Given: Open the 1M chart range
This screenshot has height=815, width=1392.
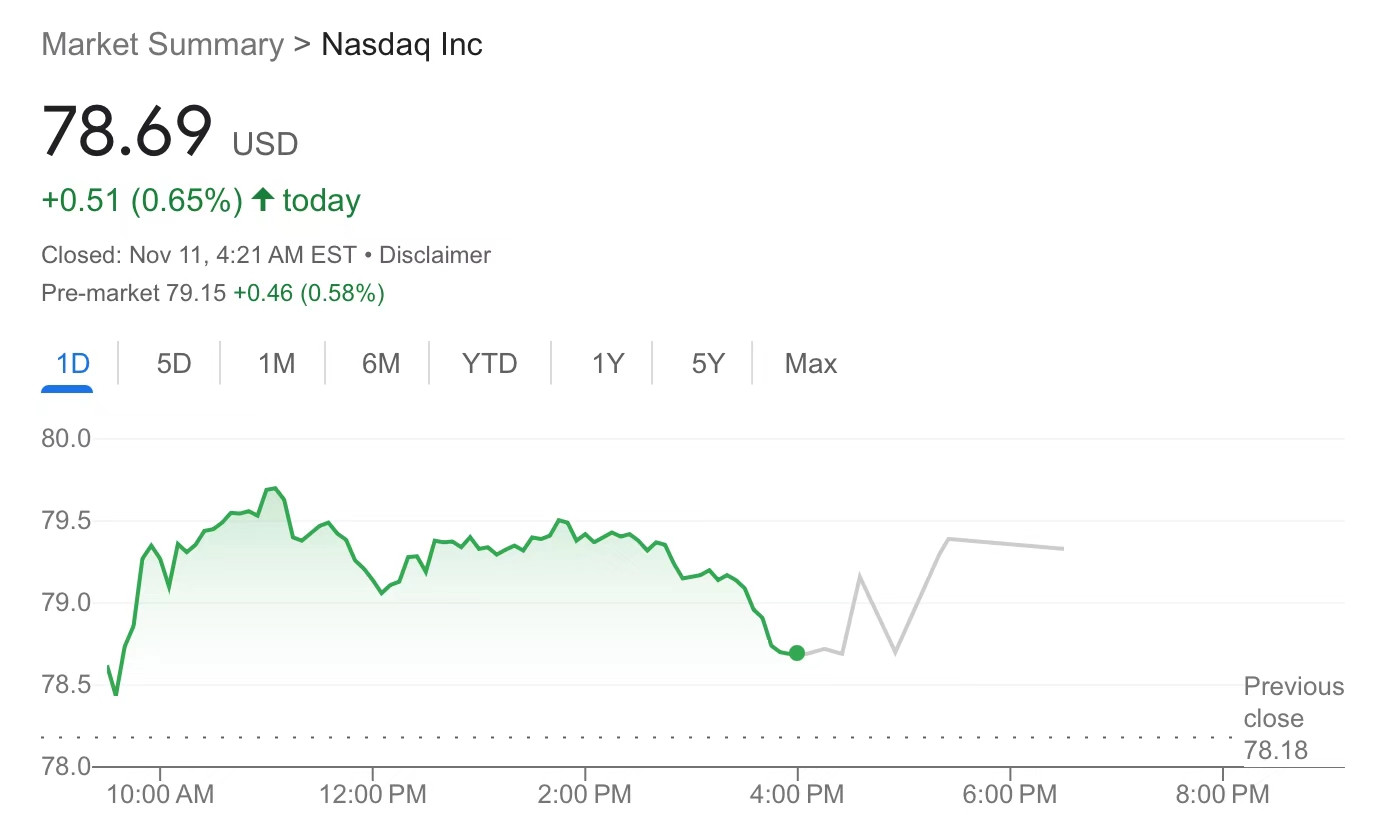Looking at the screenshot, I should pyautogui.click(x=276, y=364).
